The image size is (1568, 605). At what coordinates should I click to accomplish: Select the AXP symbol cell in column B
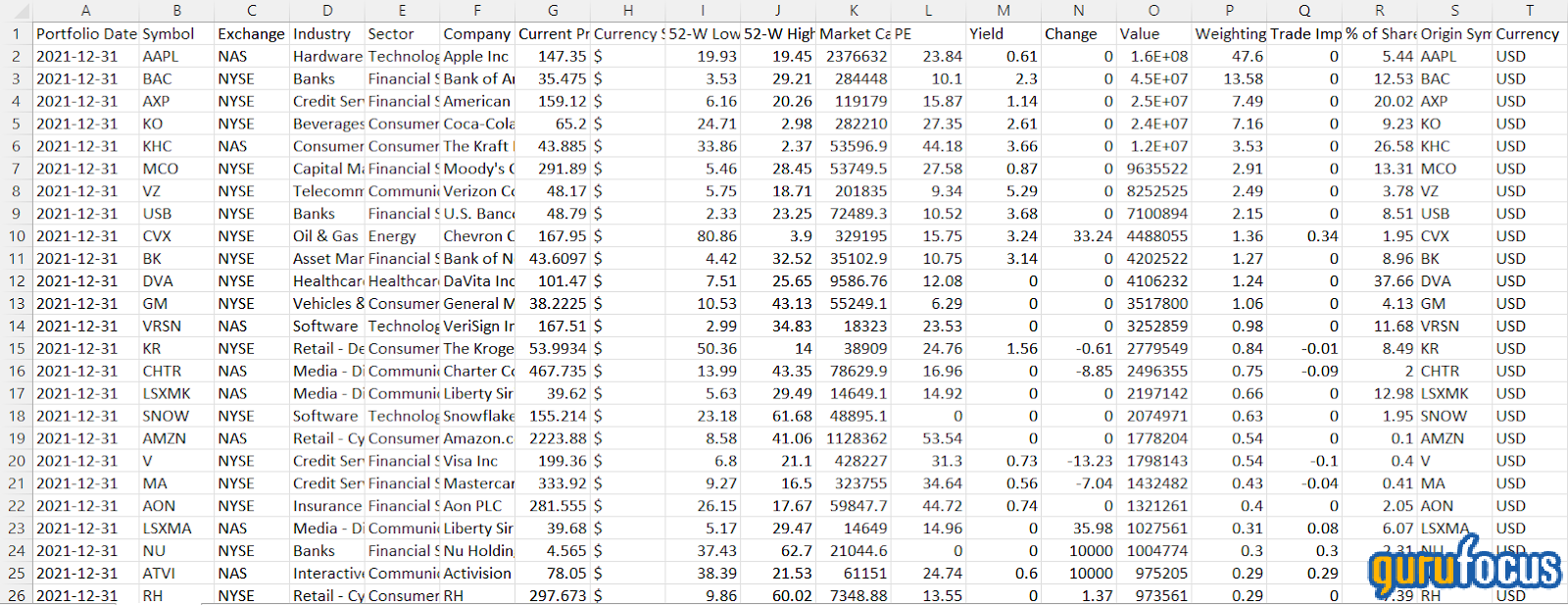176,102
